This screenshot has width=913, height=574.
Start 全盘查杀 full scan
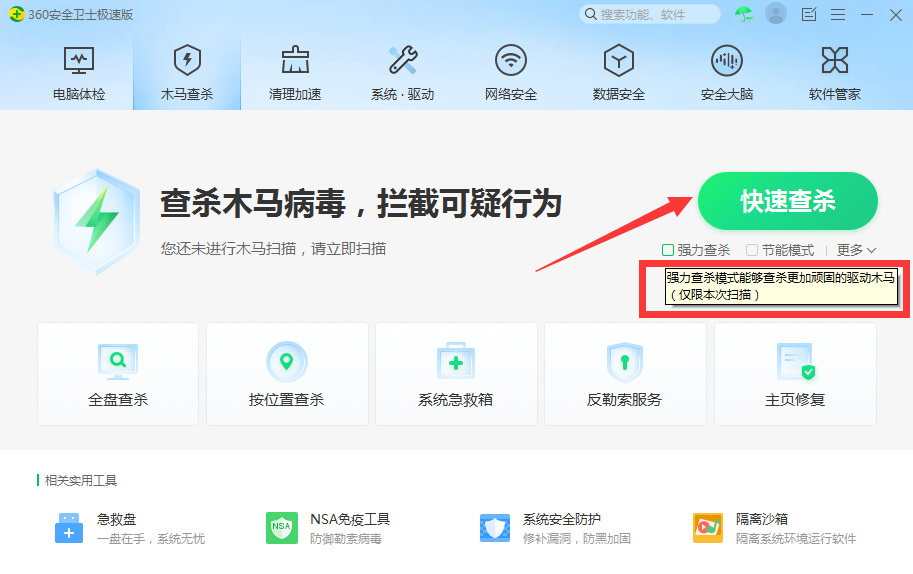click(x=118, y=374)
